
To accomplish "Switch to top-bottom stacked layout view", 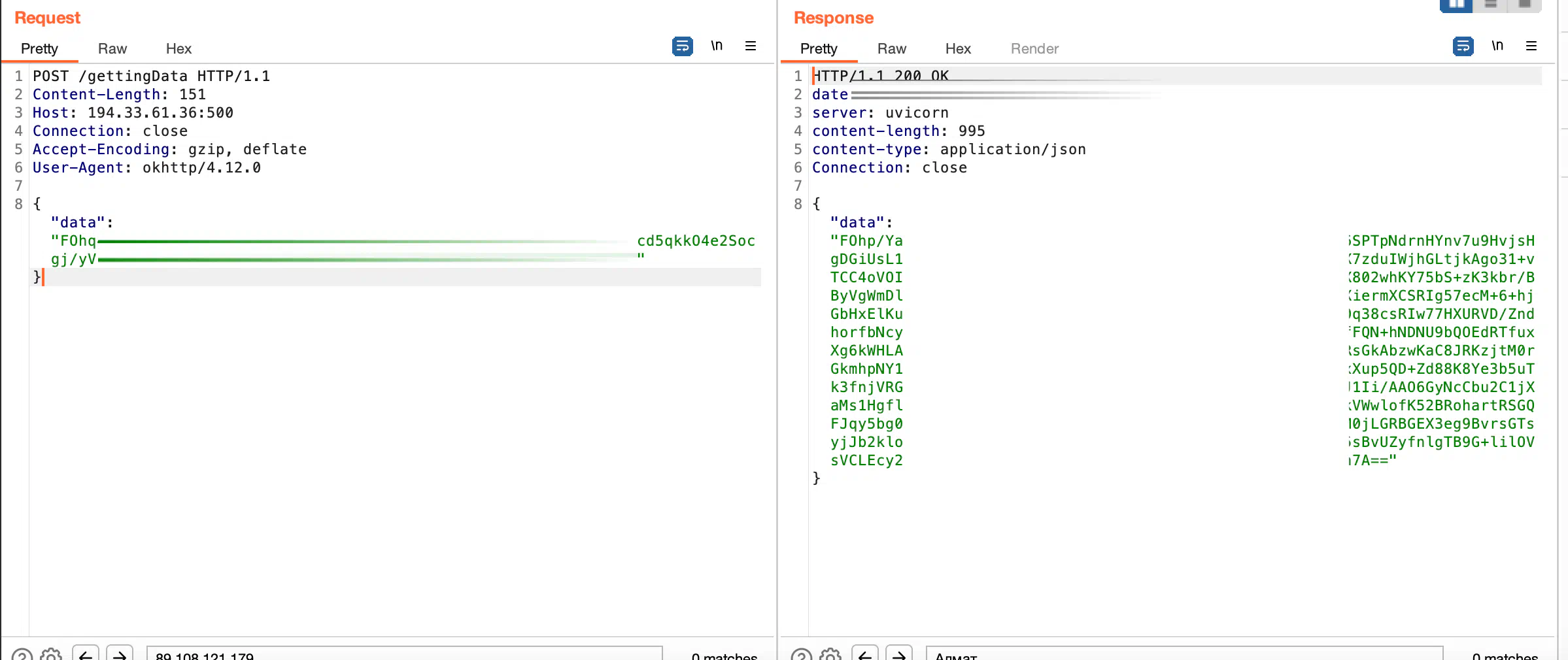I will pos(1491,5).
